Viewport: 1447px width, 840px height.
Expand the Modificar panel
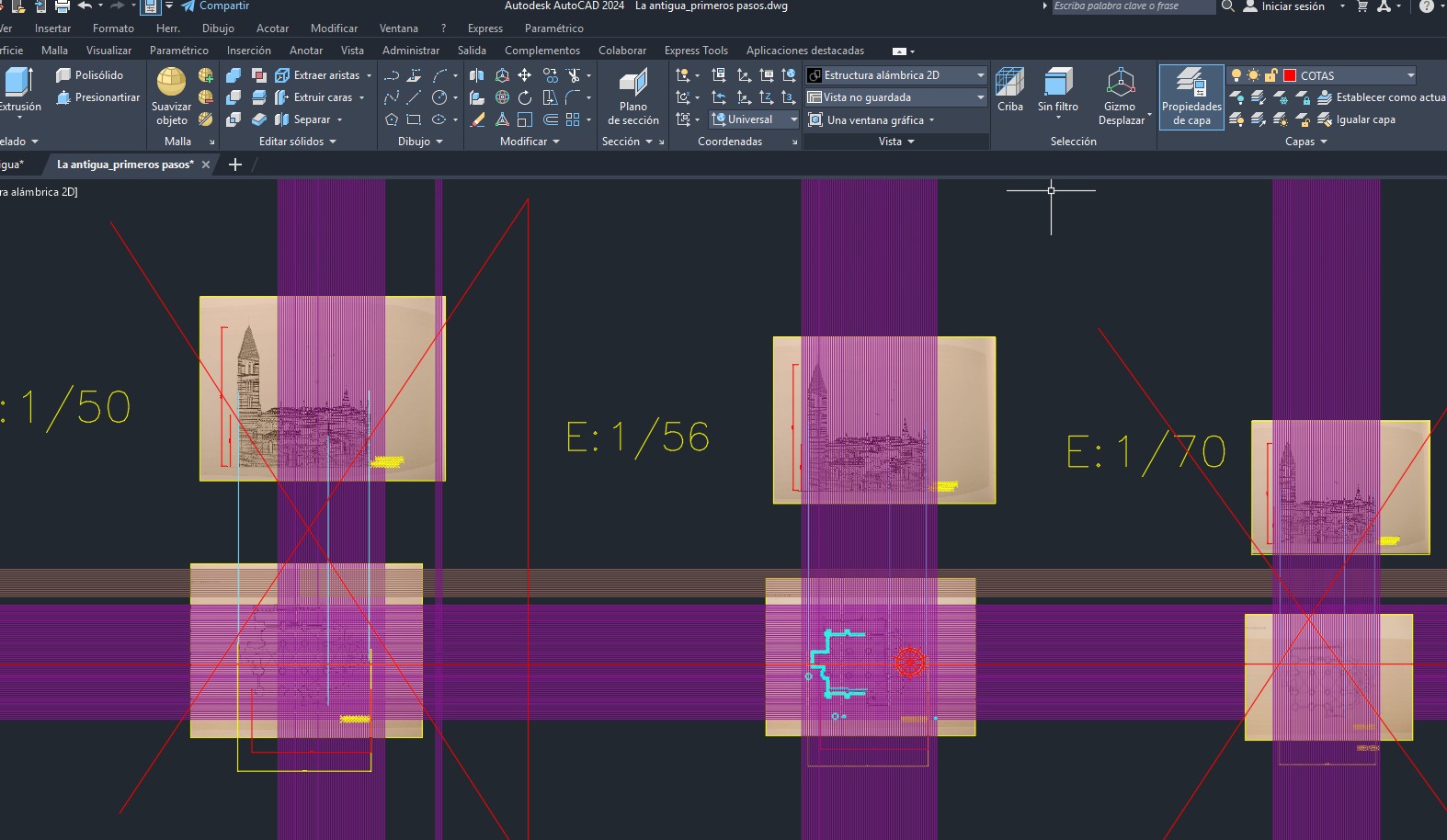point(530,142)
